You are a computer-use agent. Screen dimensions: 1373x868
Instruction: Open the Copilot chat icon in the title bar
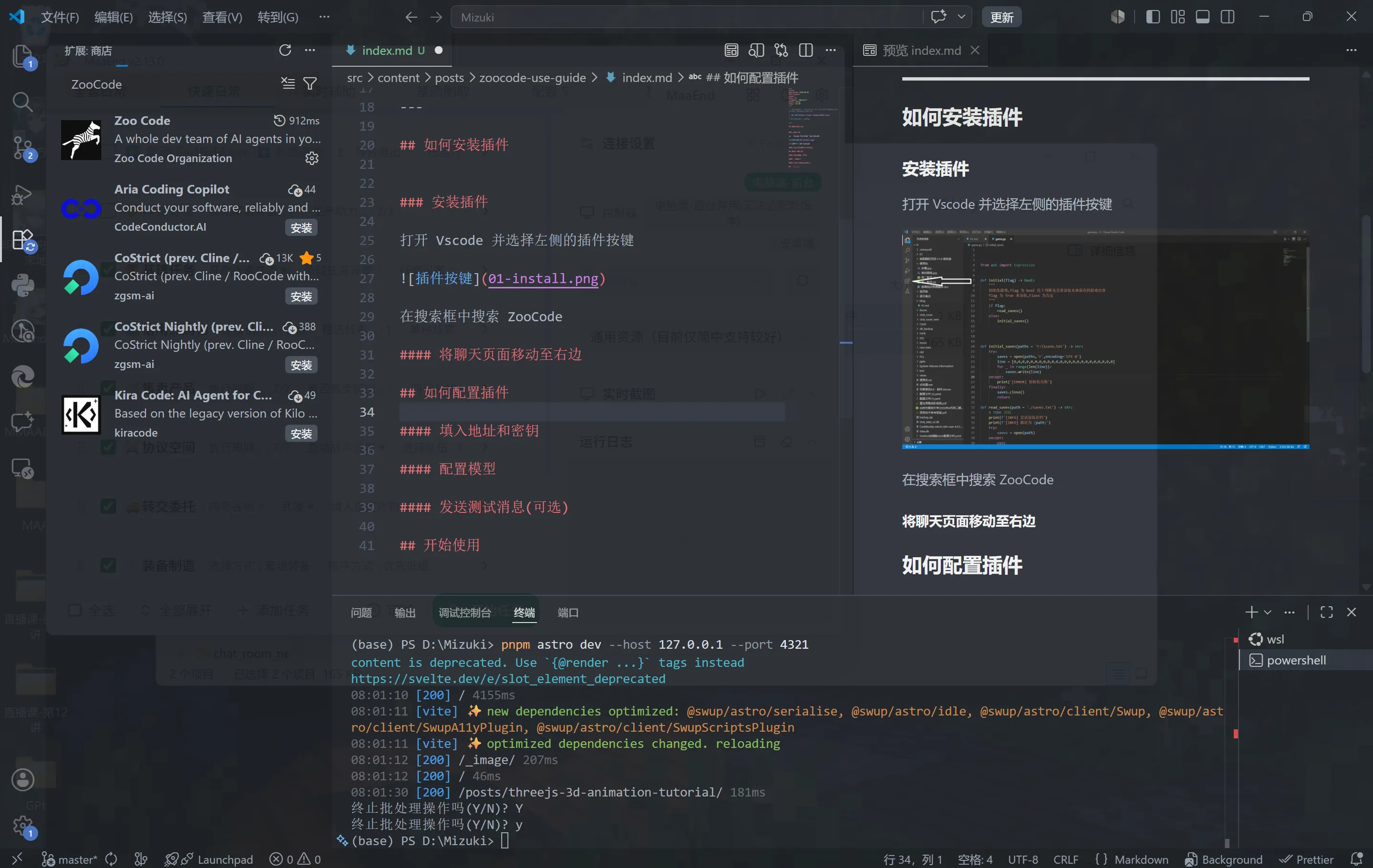click(939, 17)
